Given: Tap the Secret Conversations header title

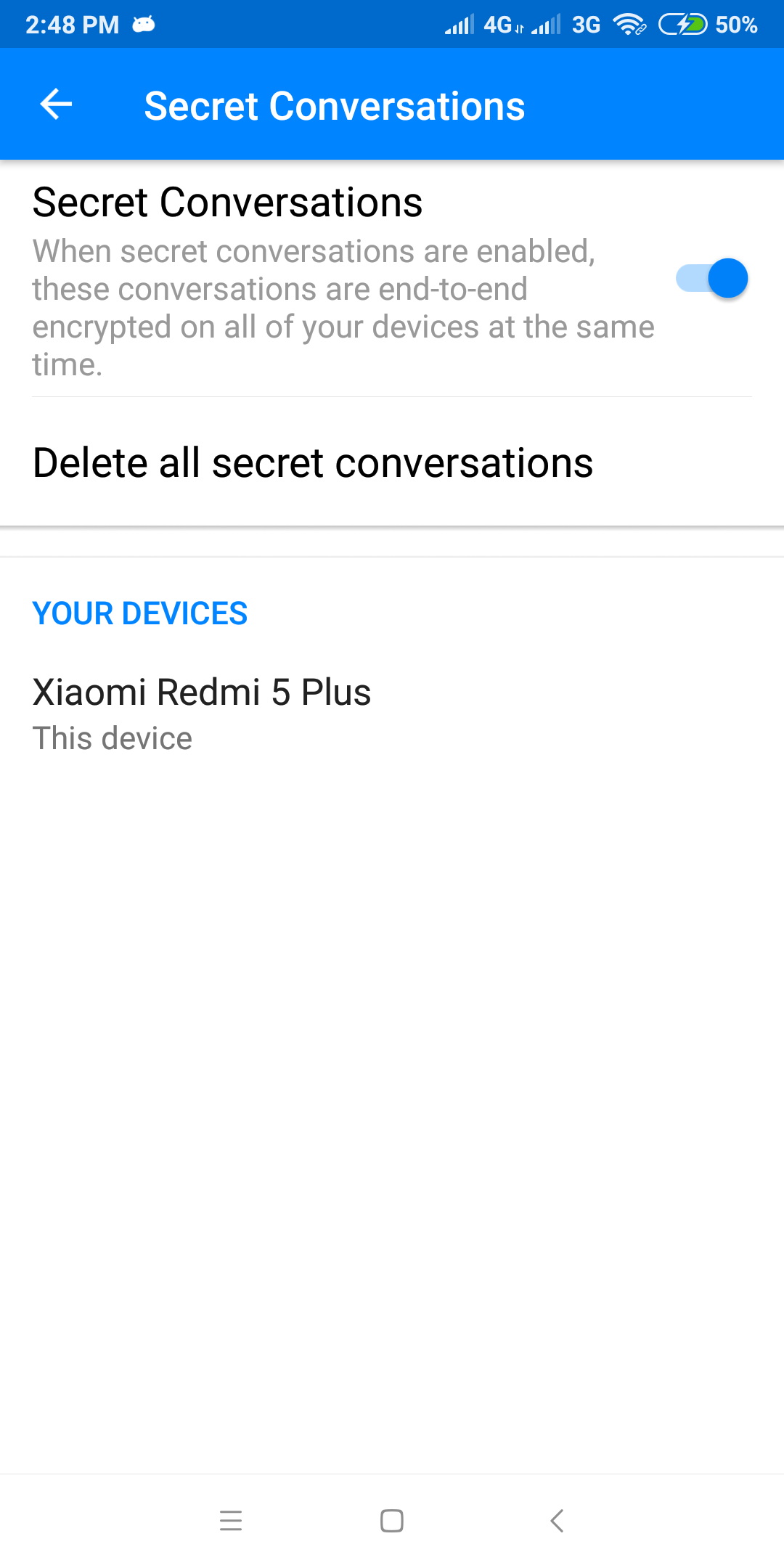Looking at the screenshot, I should tap(335, 106).
